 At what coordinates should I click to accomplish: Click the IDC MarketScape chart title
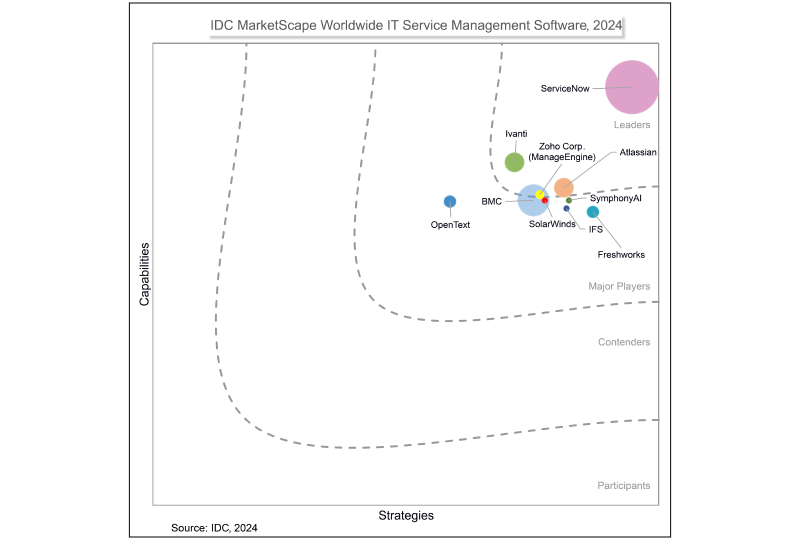[416, 26]
